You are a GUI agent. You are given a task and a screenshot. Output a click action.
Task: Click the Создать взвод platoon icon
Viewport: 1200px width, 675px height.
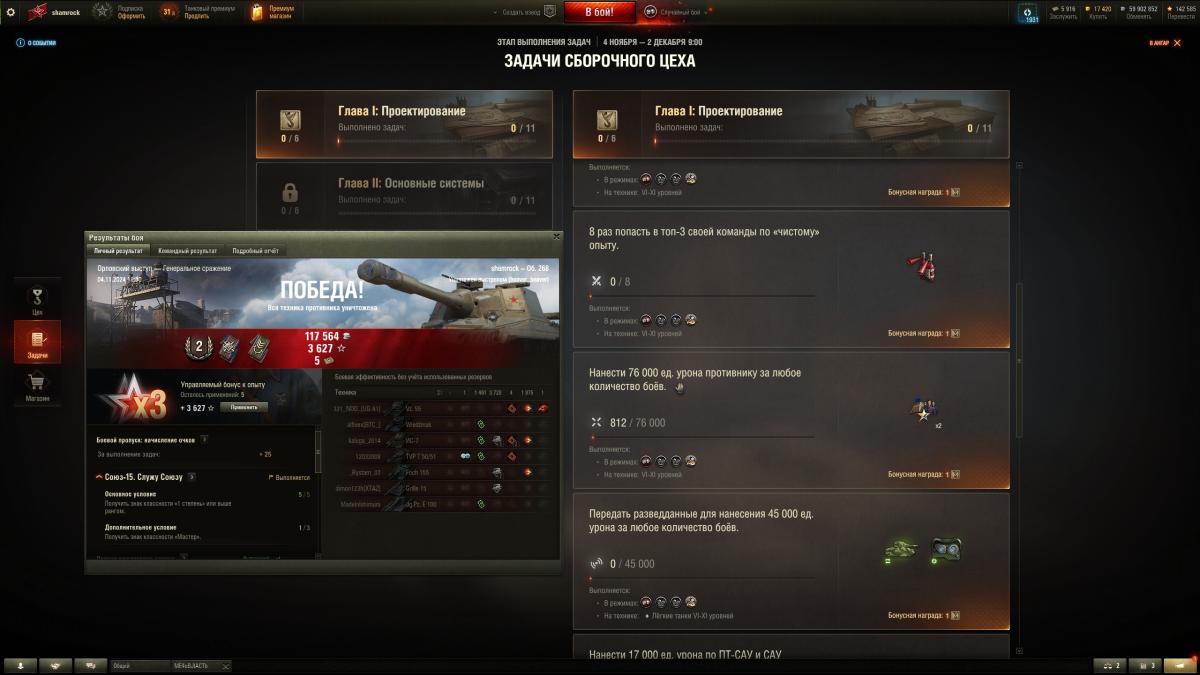[x=549, y=12]
